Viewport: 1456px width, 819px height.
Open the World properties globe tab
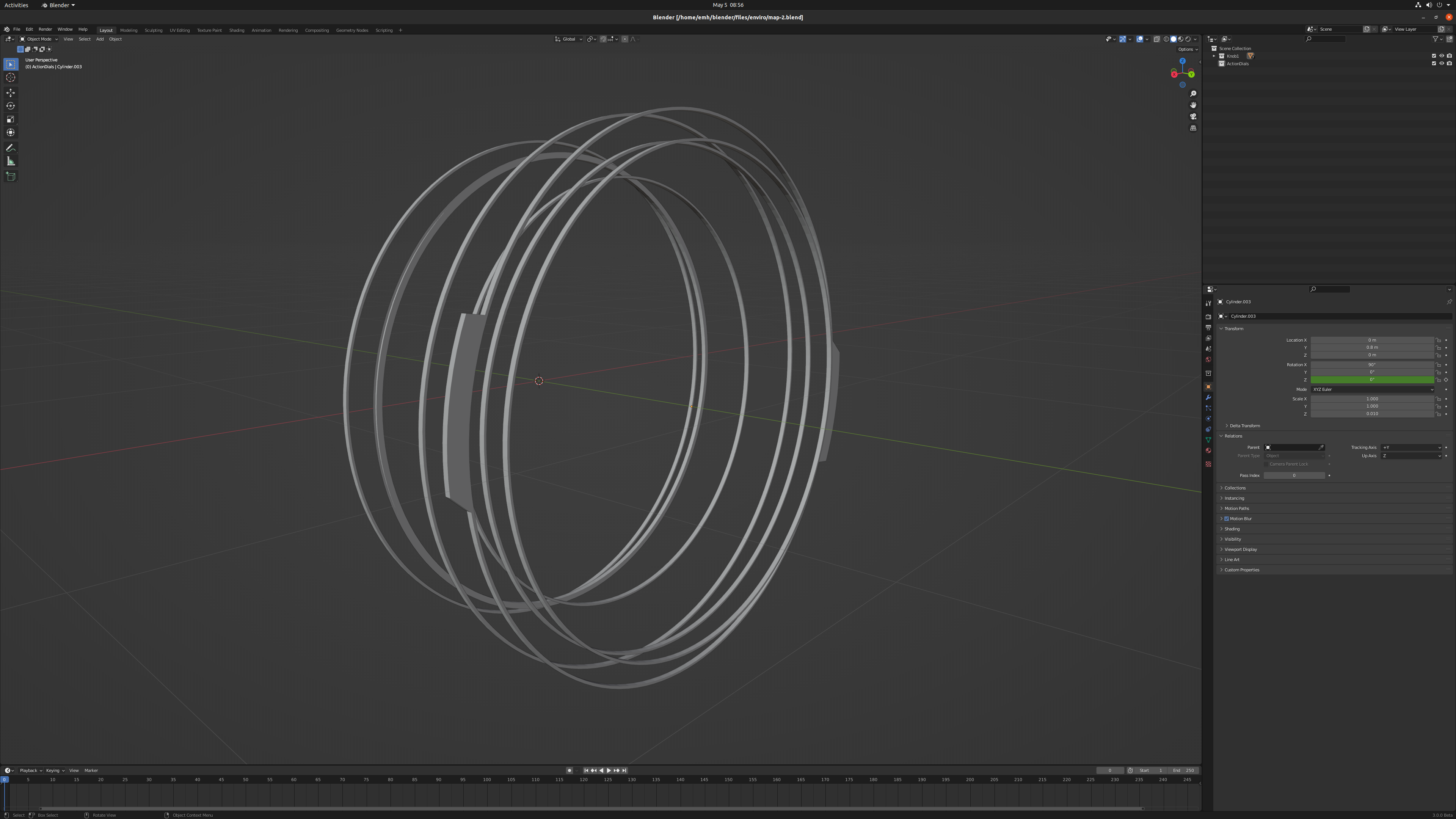(1208, 359)
